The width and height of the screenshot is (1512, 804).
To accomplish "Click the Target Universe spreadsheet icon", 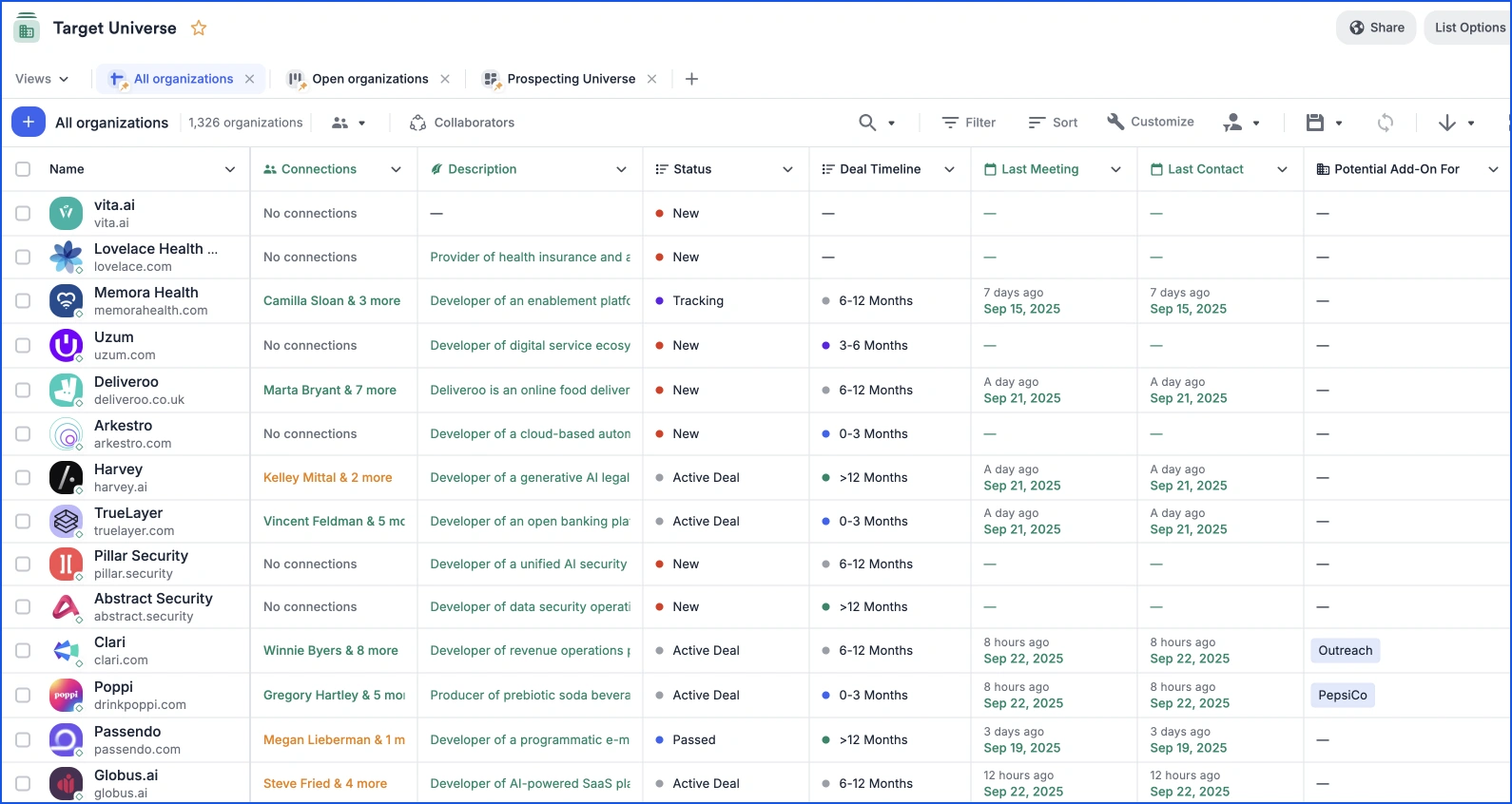I will [27, 29].
